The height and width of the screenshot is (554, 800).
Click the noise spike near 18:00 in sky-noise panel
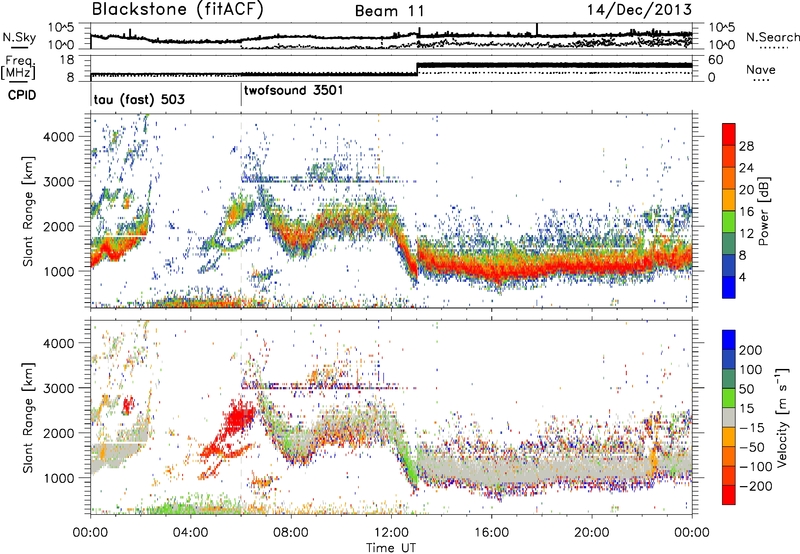tap(537, 29)
